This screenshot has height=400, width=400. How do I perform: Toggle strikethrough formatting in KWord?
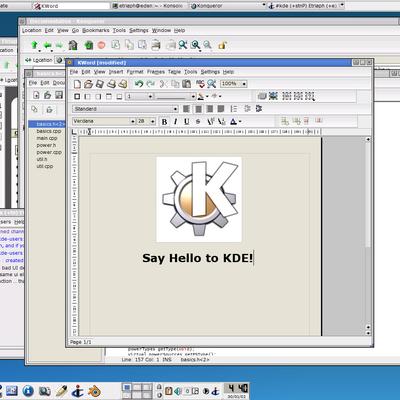198,122
